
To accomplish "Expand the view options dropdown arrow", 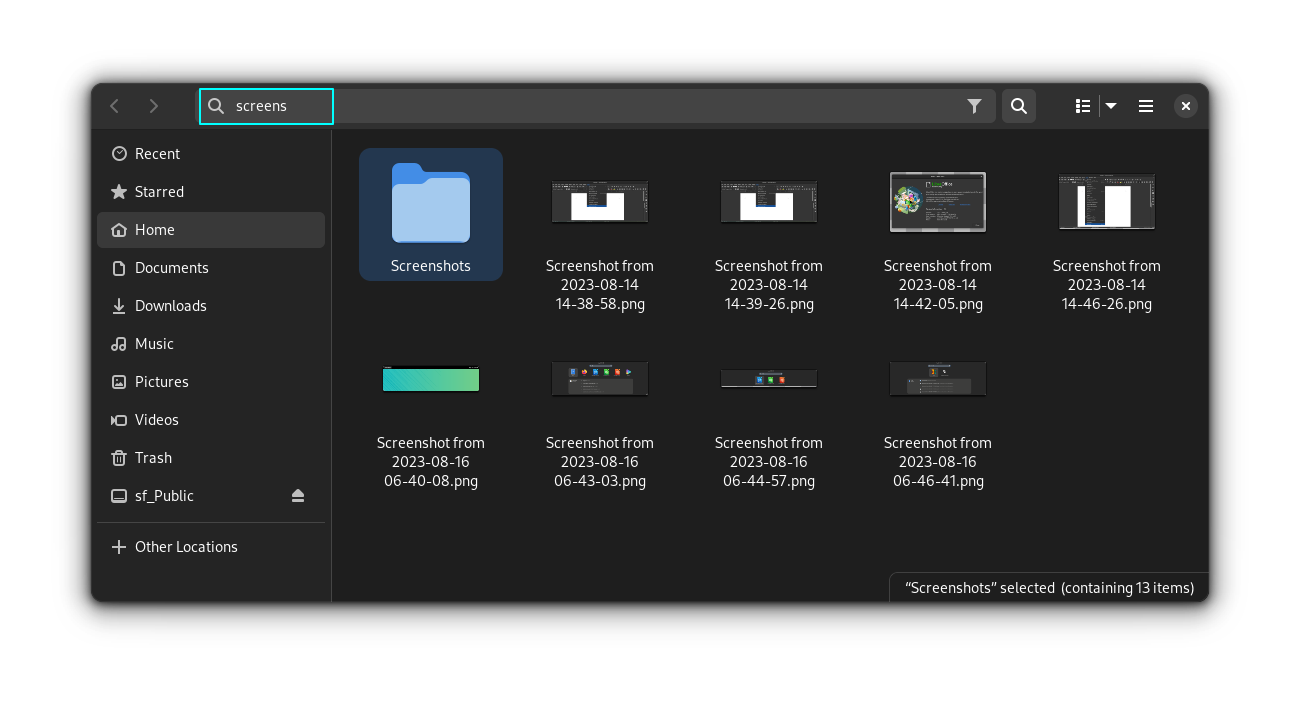I will click(x=1111, y=106).
